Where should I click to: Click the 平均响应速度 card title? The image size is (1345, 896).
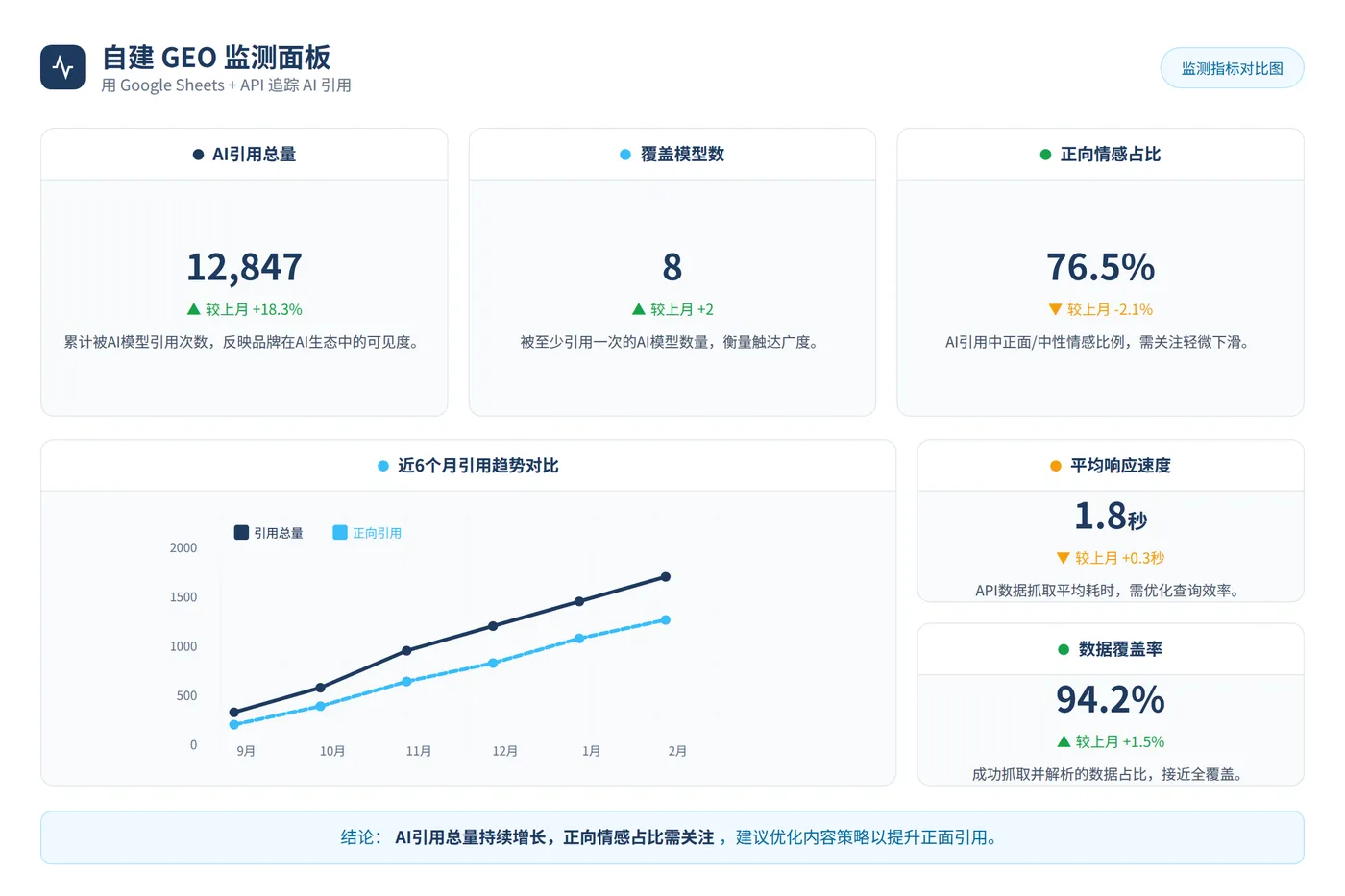point(1120,466)
